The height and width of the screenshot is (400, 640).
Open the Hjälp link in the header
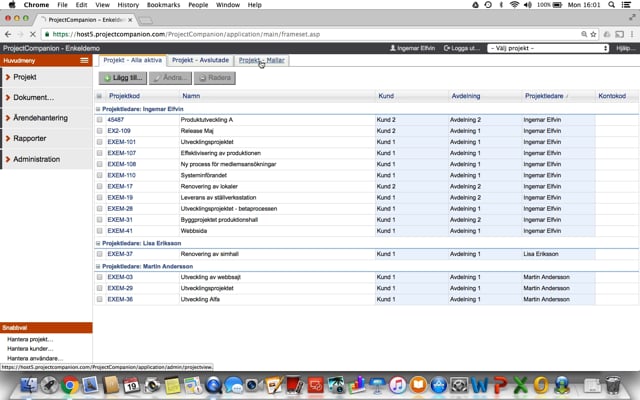(x=626, y=48)
